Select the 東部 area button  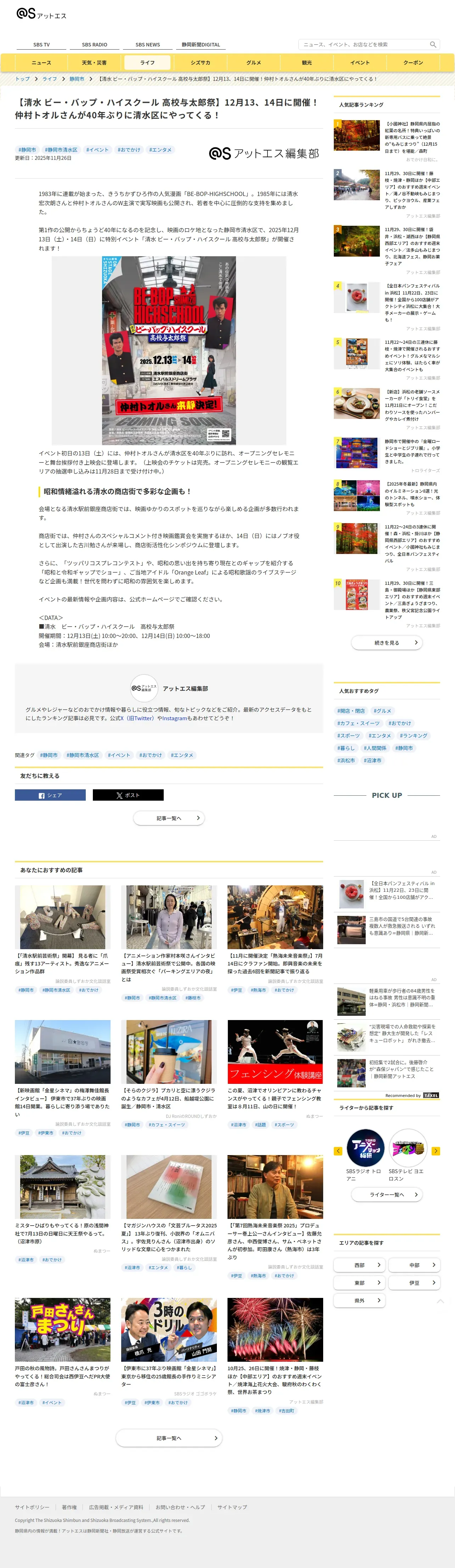(x=359, y=1283)
